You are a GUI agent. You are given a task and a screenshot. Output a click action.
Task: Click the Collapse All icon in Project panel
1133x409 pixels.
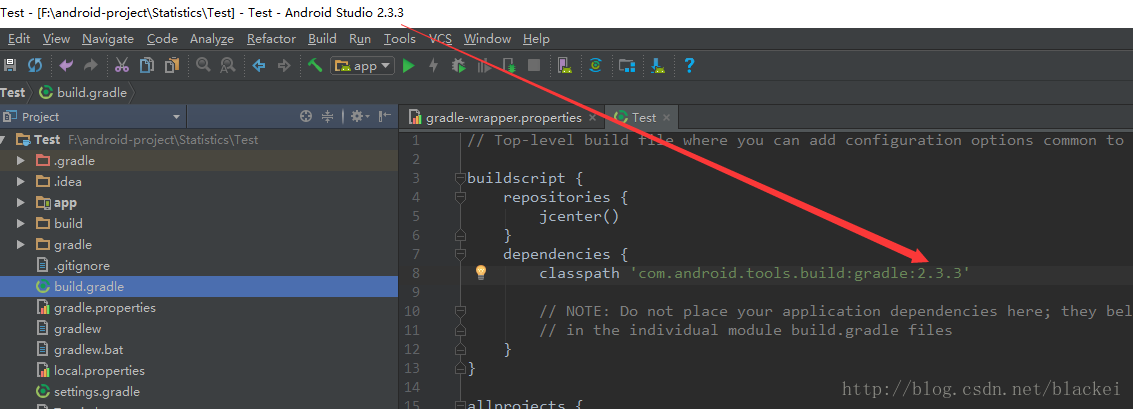tap(327, 116)
